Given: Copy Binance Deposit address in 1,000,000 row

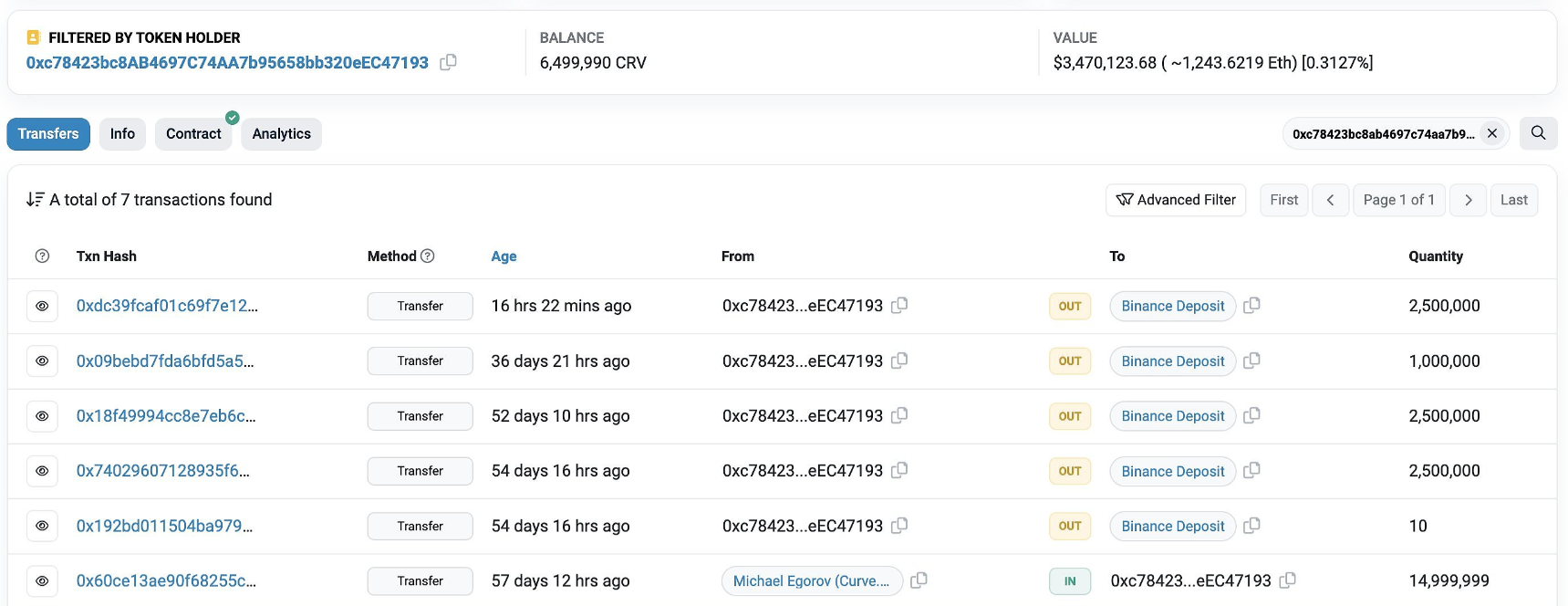Looking at the screenshot, I should pos(1251,360).
